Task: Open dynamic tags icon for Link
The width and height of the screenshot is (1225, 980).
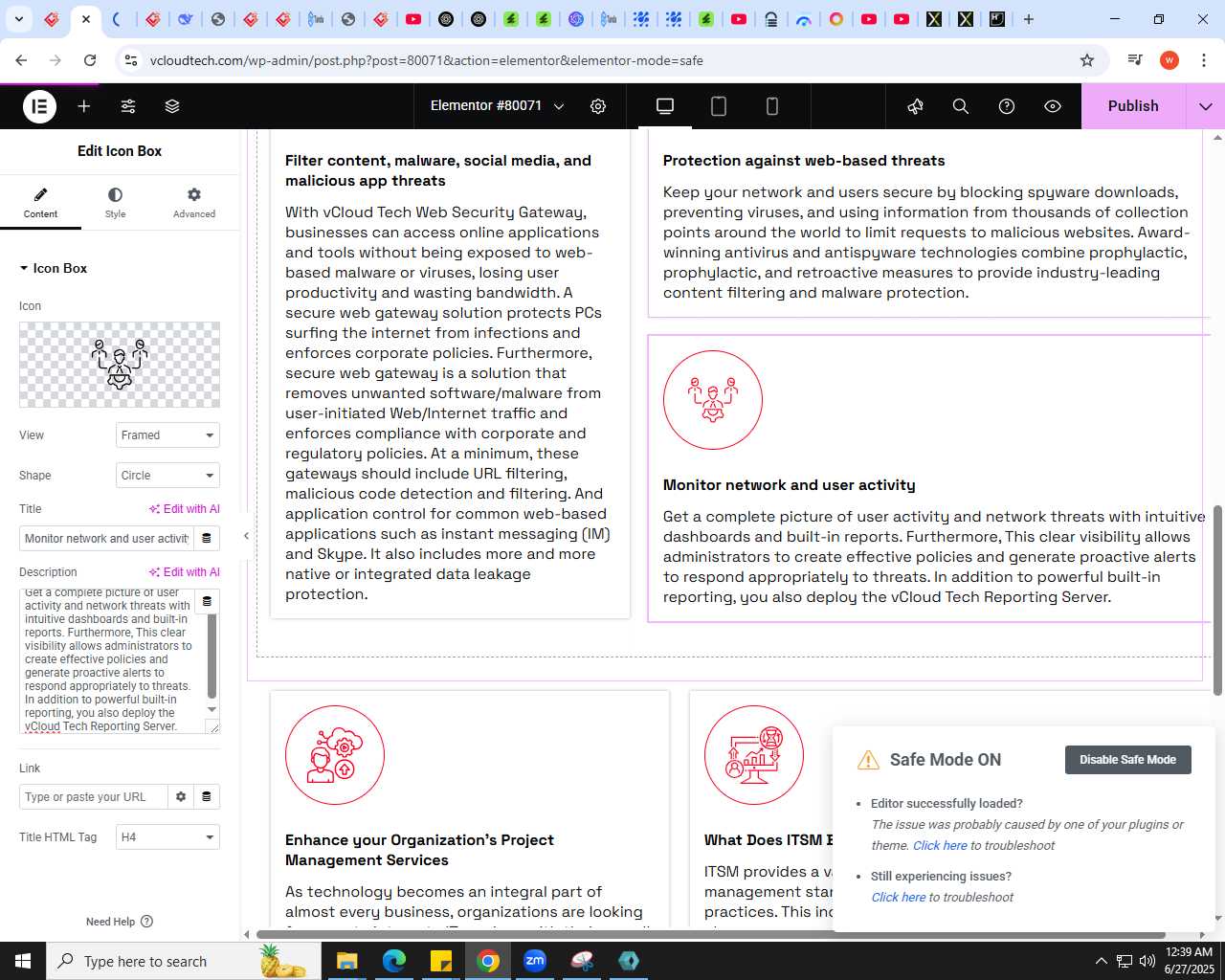Action: pos(207,797)
